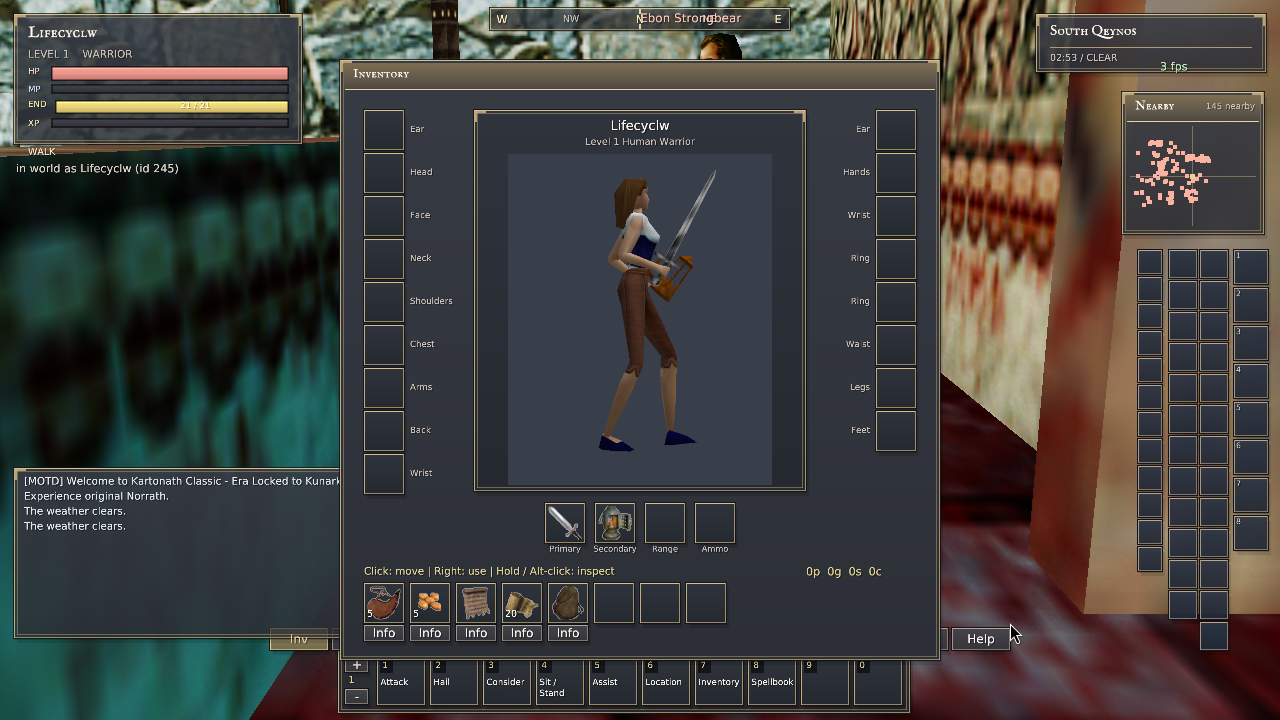Screen dimensions: 1280x720
Task: Click the empty Feet equipment slot
Action: pyautogui.click(x=896, y=431)
